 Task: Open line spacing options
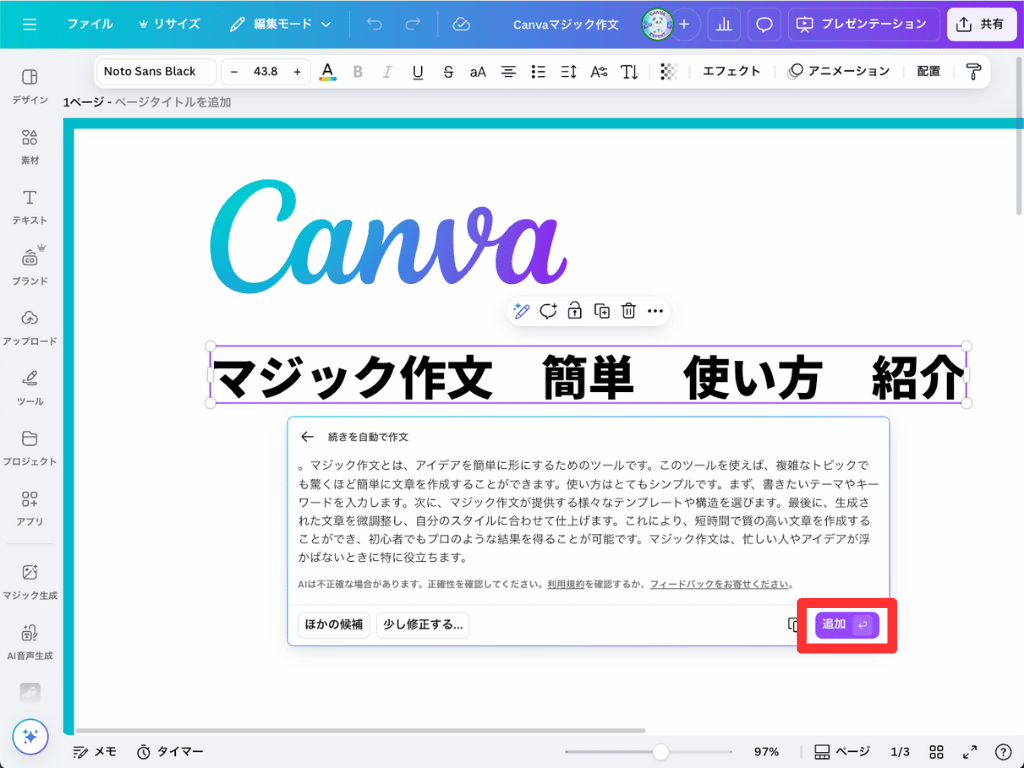tap(568, 71)
